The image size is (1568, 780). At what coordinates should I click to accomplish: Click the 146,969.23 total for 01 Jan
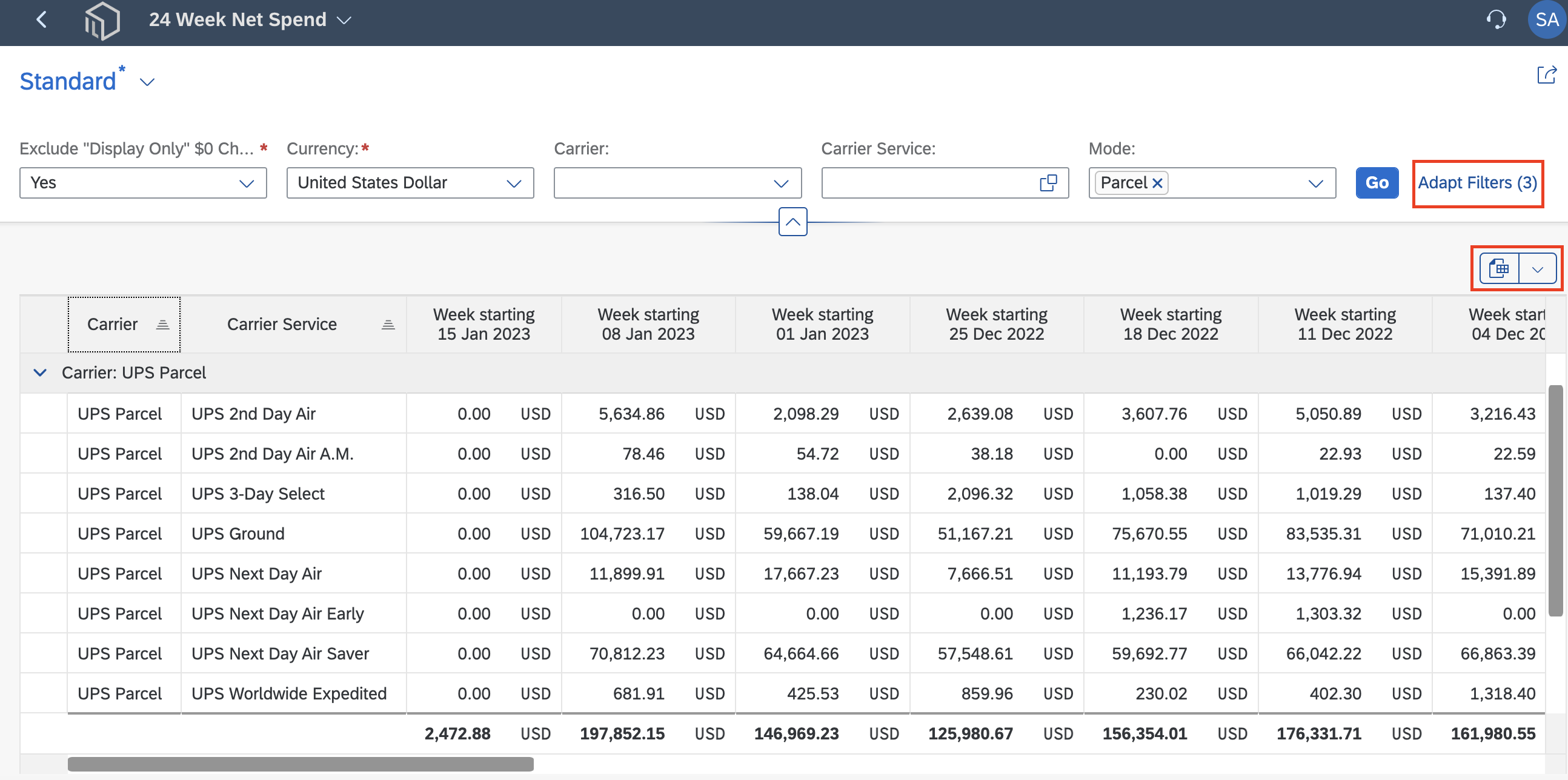click(x=796, y=734)
